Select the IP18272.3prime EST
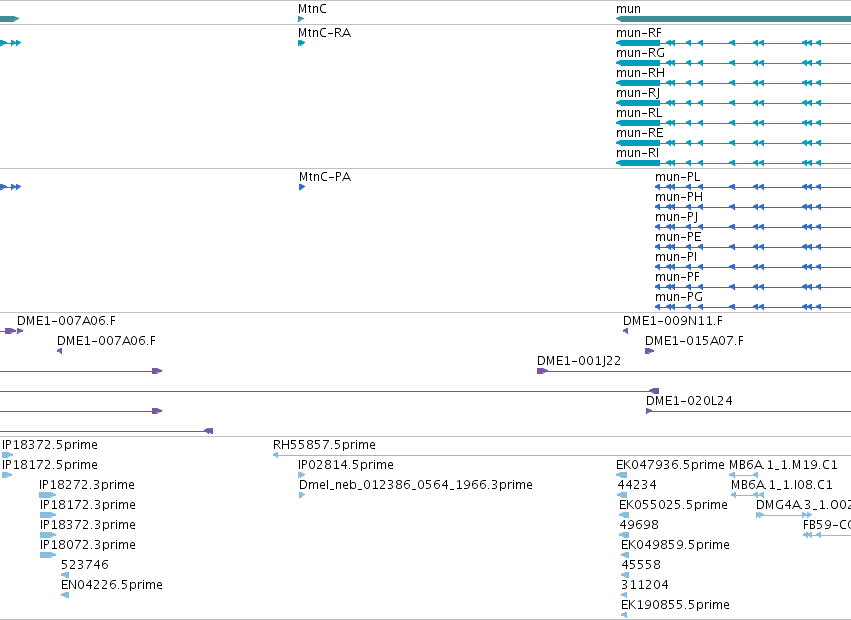The height and width of the screenshot is (620, 851). [x=87, y=485]
